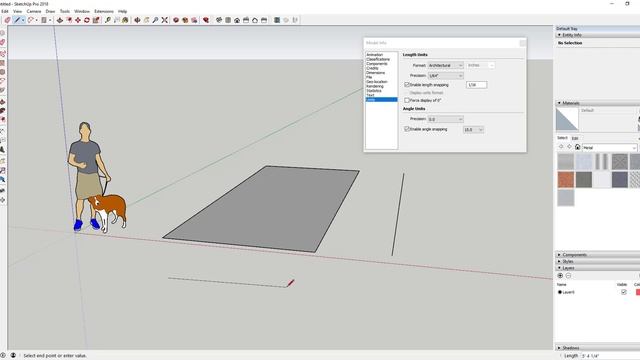Open the Extension Manager
Image resolution: width=640 pixels, height=360 pixels.
[x=206, y=20]
